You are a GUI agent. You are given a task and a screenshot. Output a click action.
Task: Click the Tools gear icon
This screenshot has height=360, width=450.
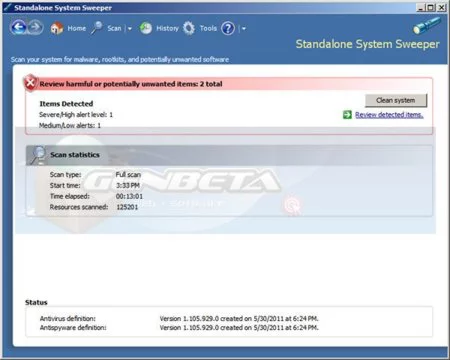tap(189, 28)
